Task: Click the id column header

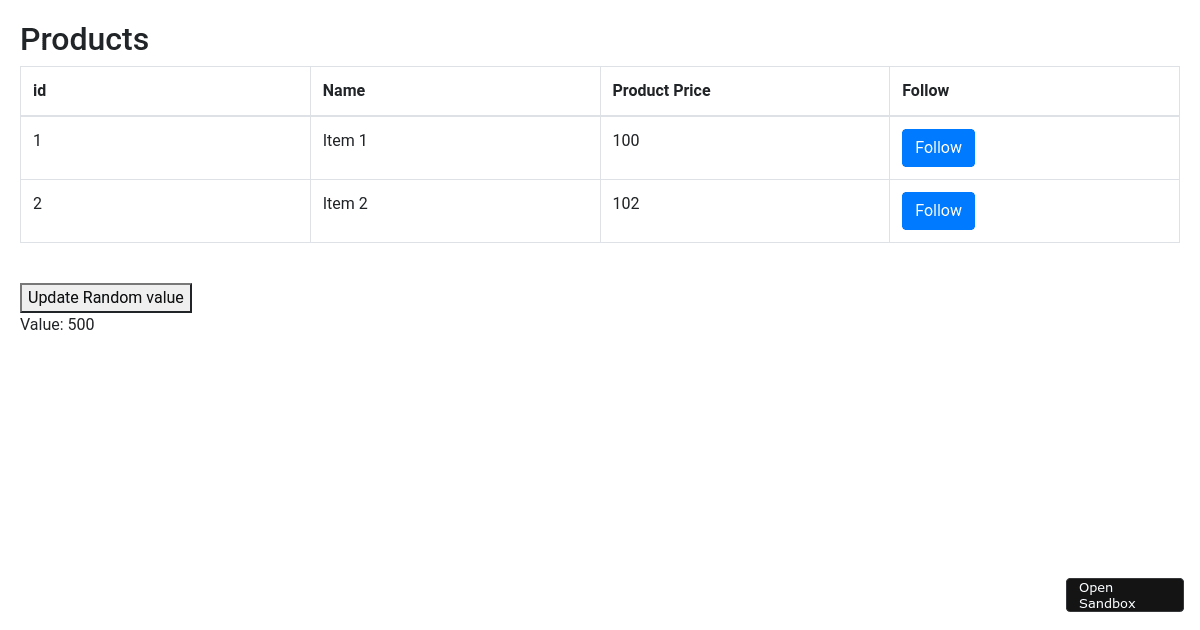Action: [x=39, y=90]
